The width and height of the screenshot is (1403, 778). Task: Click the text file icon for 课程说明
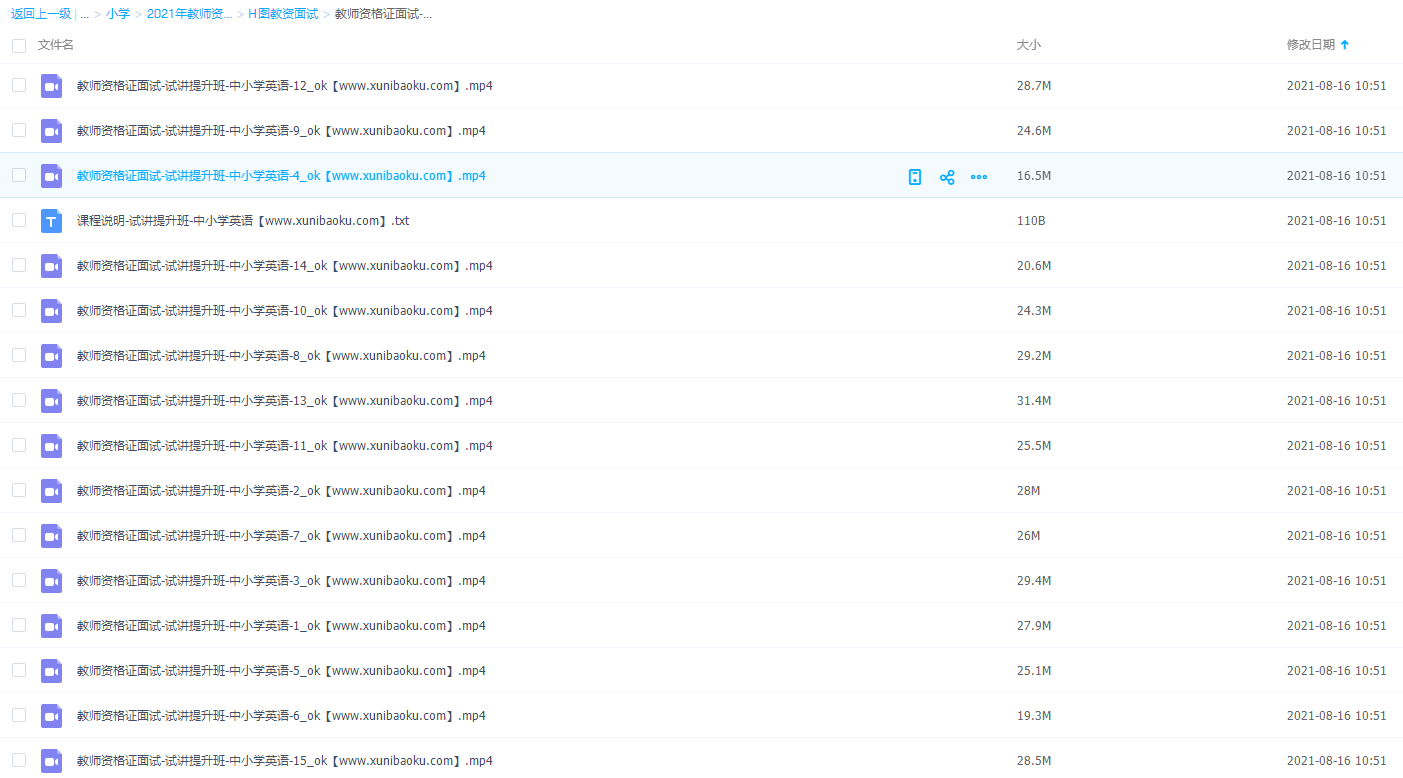tap(51, 221)
